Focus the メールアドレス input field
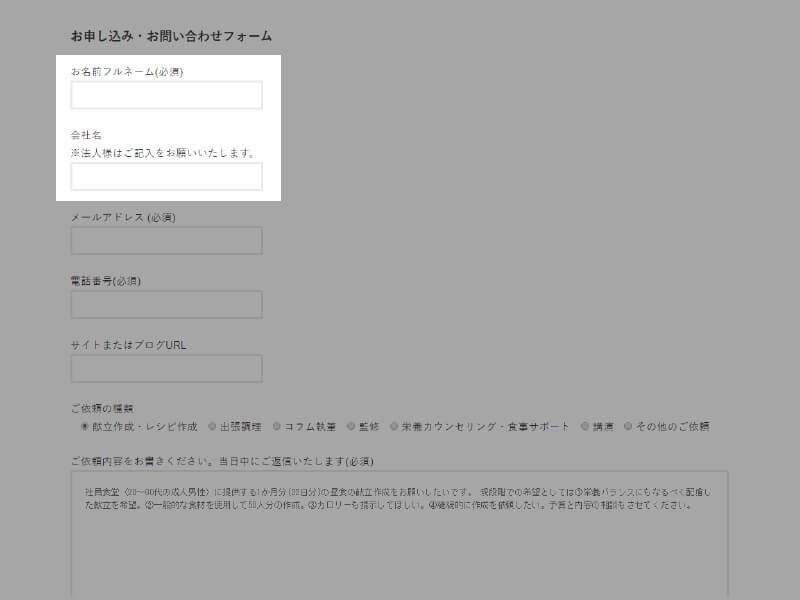800x600 pixels. pos(166,240)
